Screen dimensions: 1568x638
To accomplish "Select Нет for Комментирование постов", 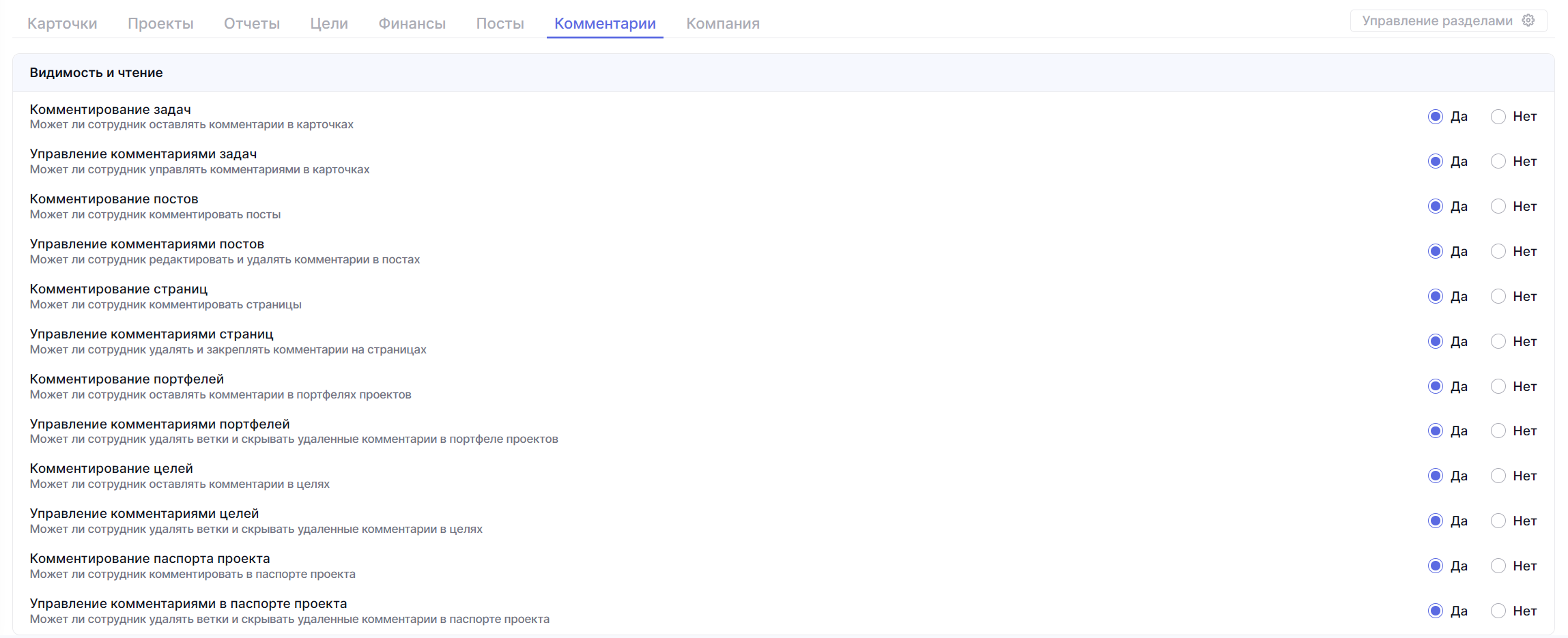I will pos(1498,207).
